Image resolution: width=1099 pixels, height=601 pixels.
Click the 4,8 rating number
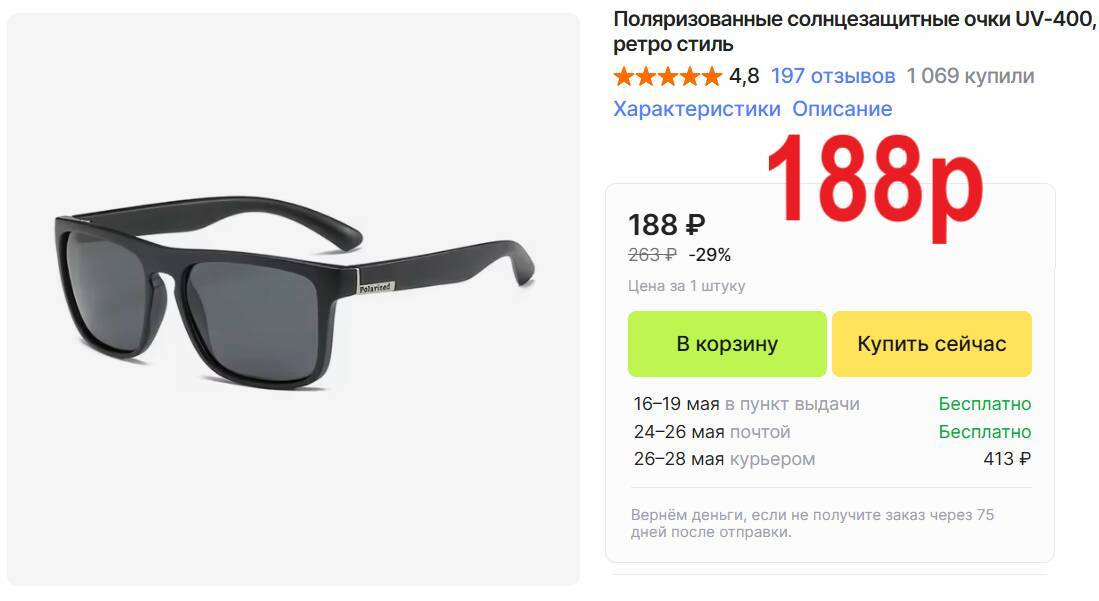744,76
